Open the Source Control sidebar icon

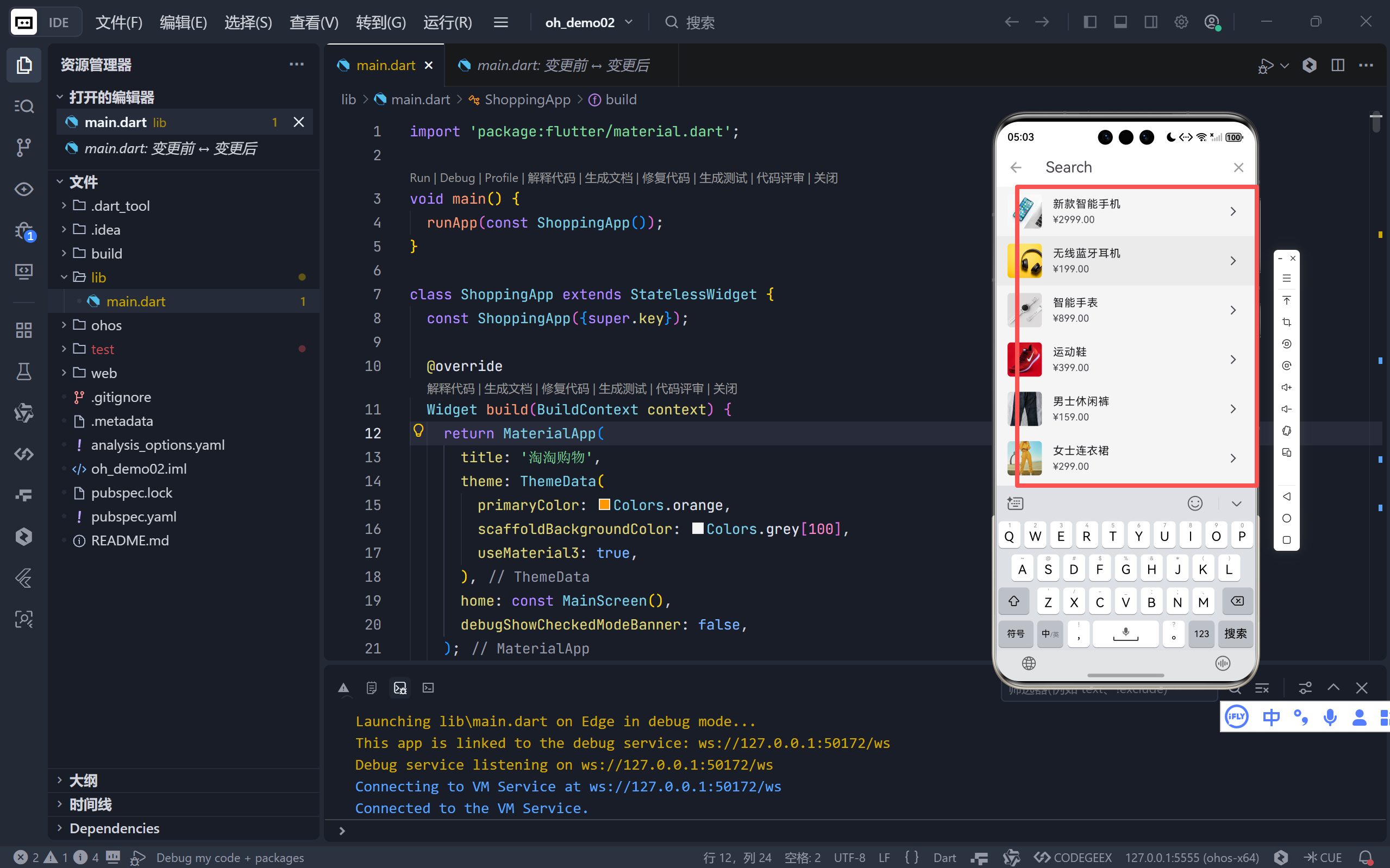23,148
